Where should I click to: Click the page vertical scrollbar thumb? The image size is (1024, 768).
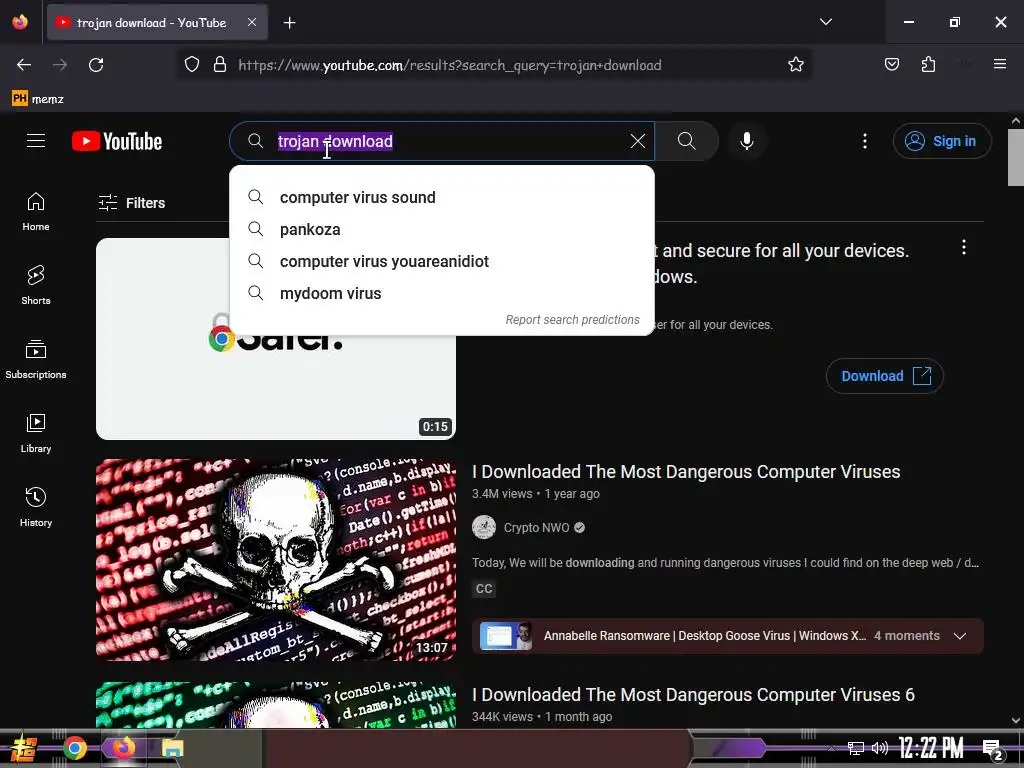pyautogui.click(x=1015, y=157)
